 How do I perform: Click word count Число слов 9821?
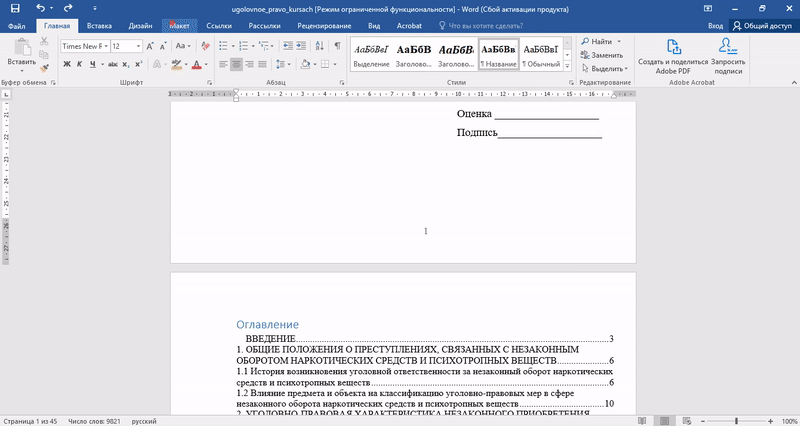tap(94, 421)
